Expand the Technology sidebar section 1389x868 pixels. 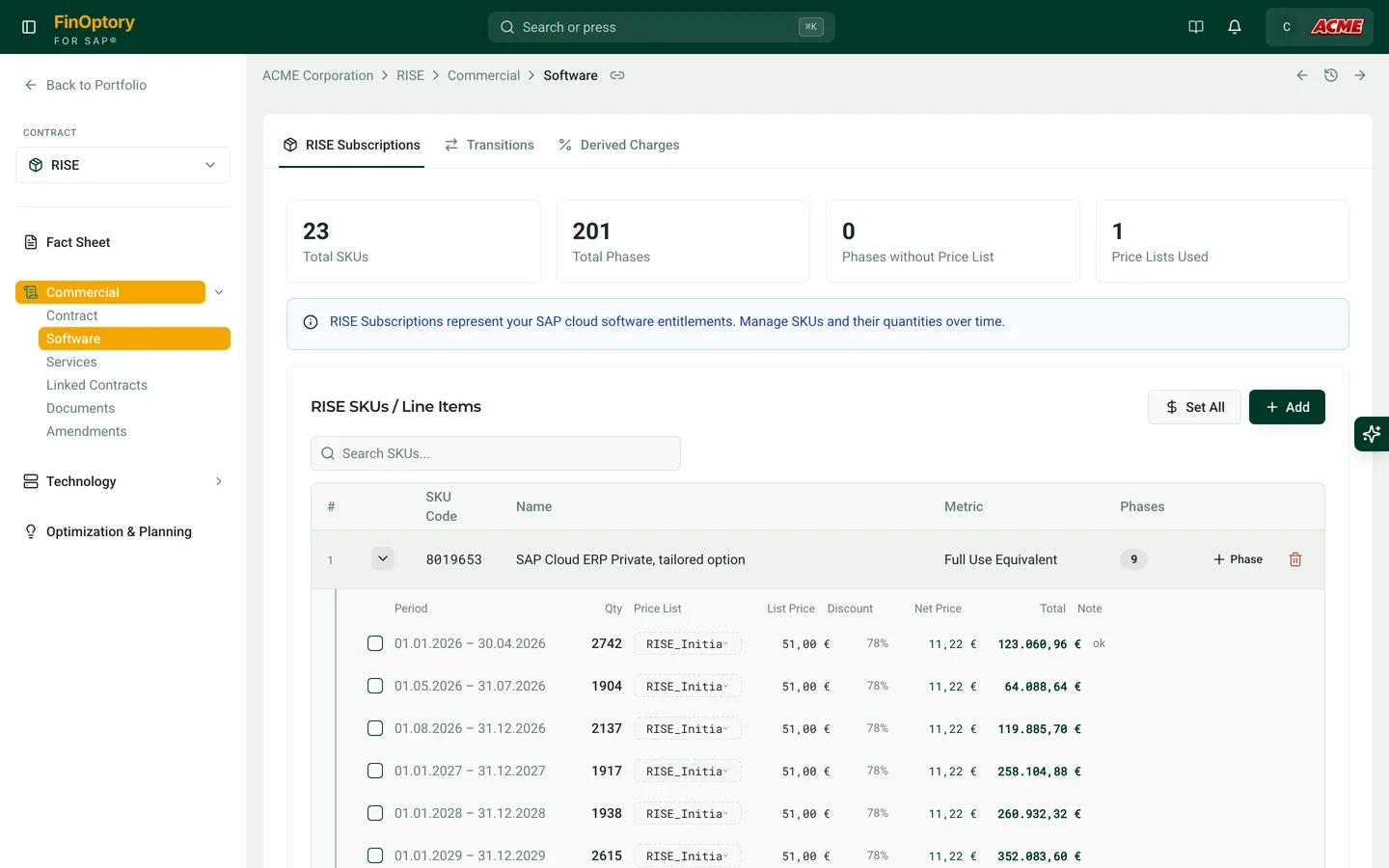coord(123,481)
